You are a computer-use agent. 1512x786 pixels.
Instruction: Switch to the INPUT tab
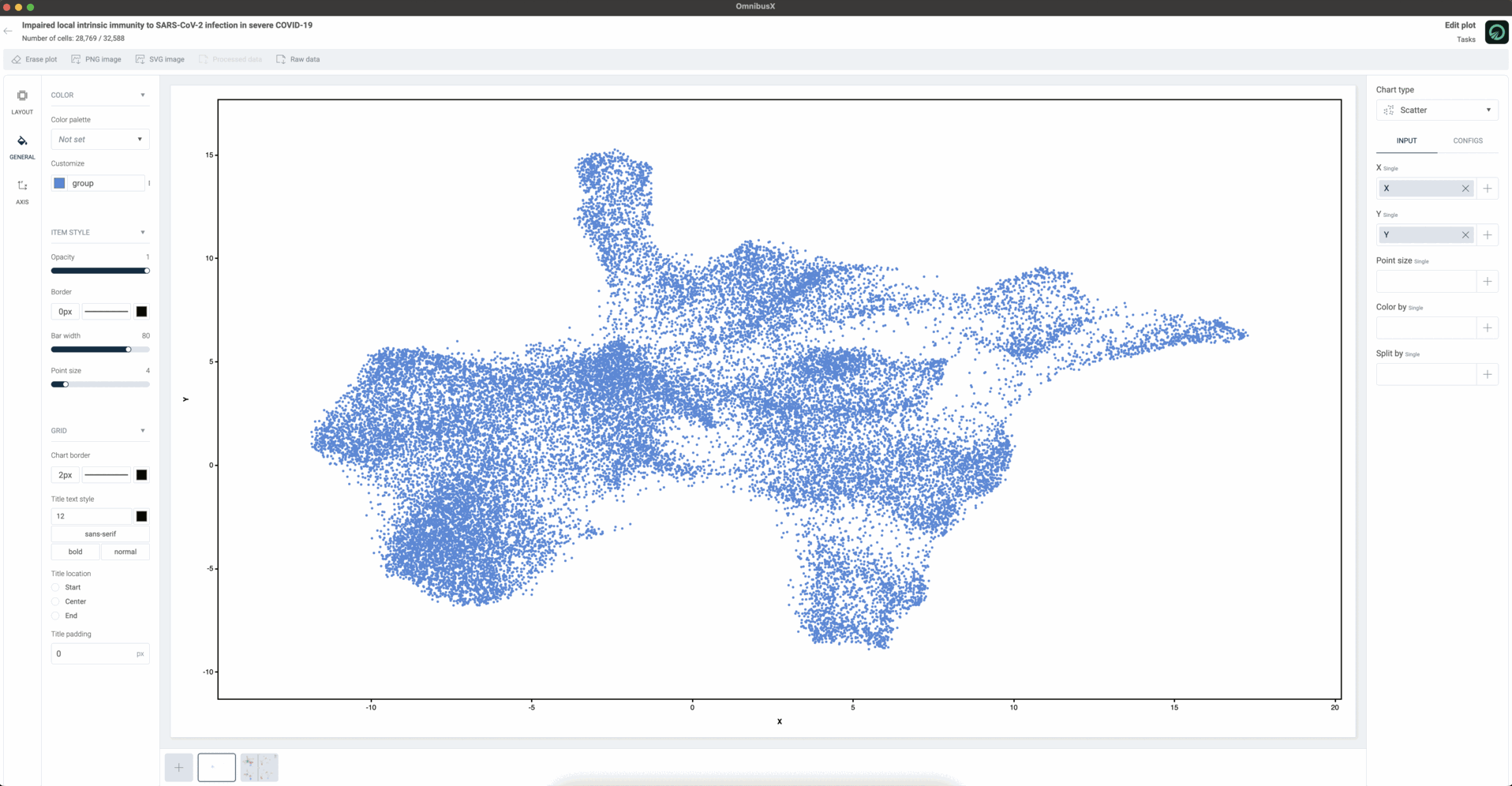pos(1406,140)
